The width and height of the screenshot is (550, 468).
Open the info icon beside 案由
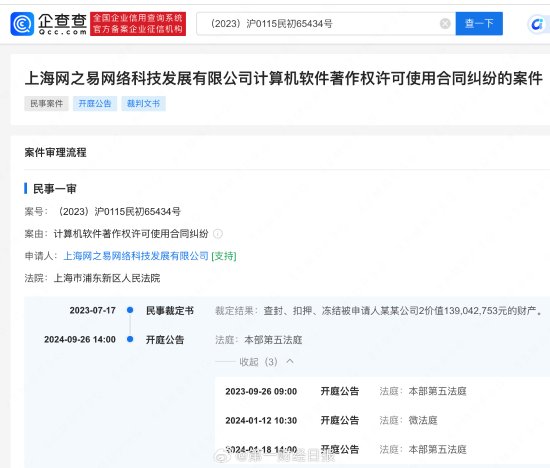click(x=218, y=234)
